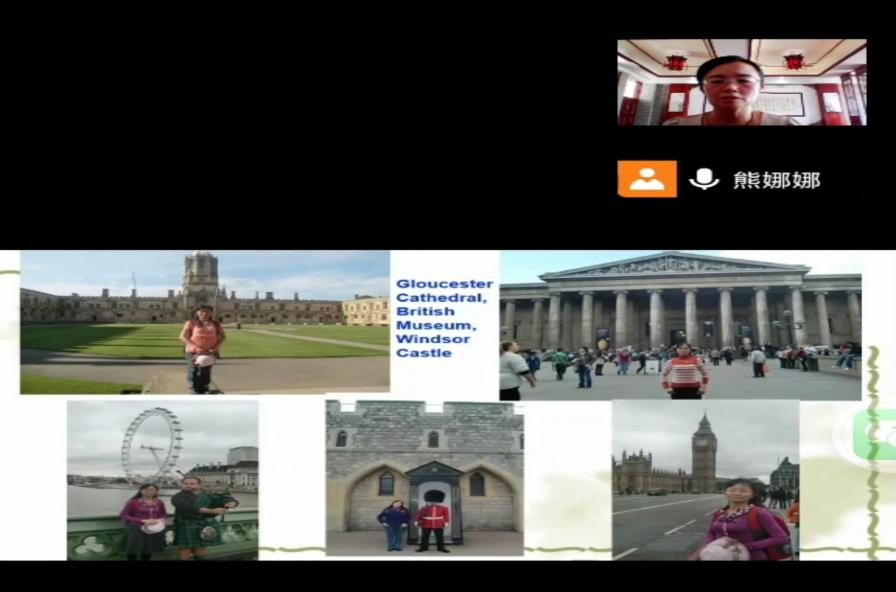Click the woman in the red striped sweater
The height and width of the screenshot is (592, 896).
tap(685, 371)
